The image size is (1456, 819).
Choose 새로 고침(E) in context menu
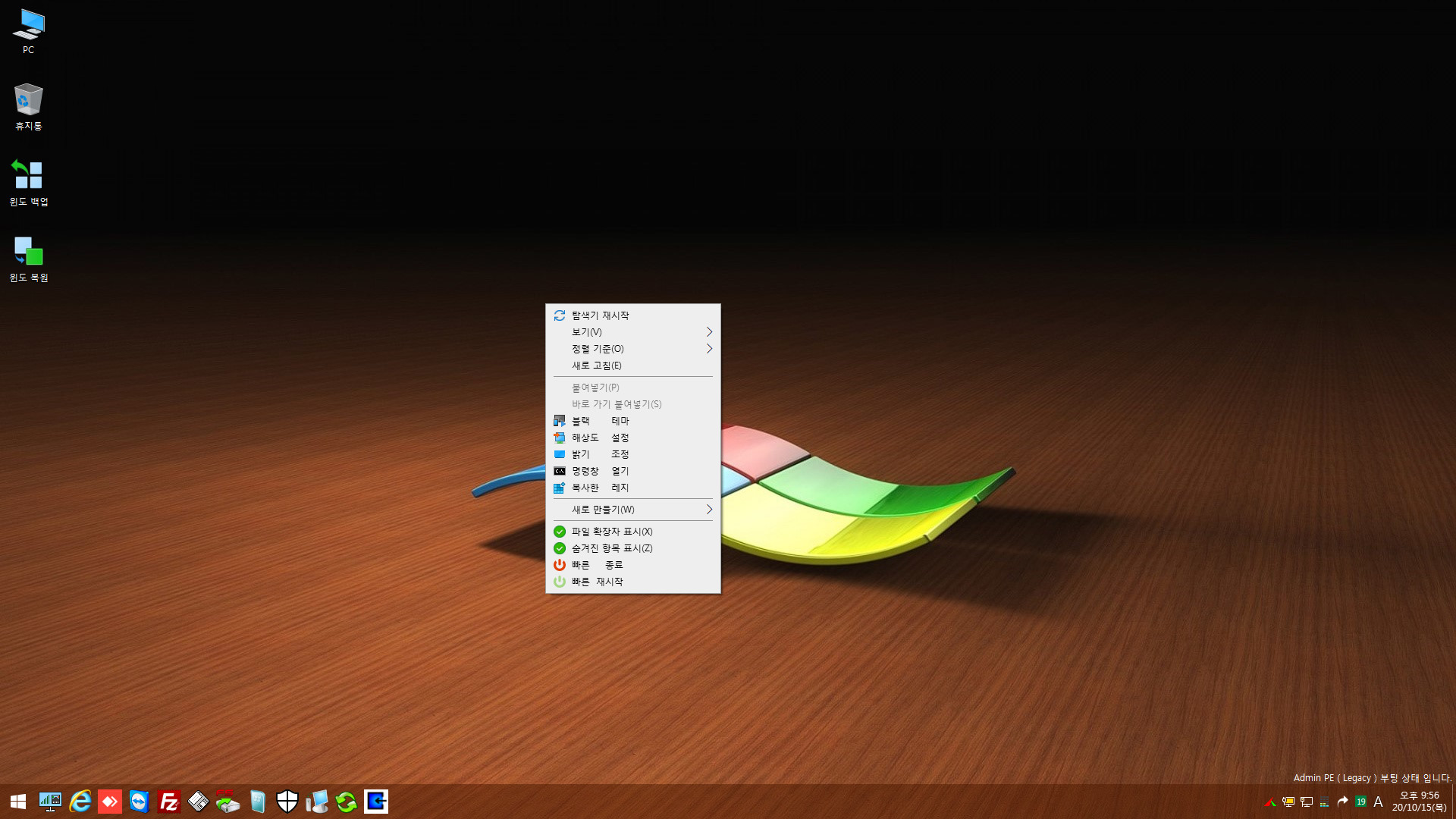633,366
